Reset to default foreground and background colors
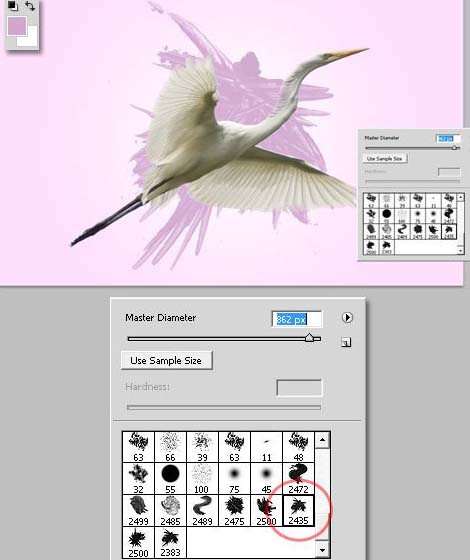The height and width of the screenshot is (560, 470). coord(13,6)
